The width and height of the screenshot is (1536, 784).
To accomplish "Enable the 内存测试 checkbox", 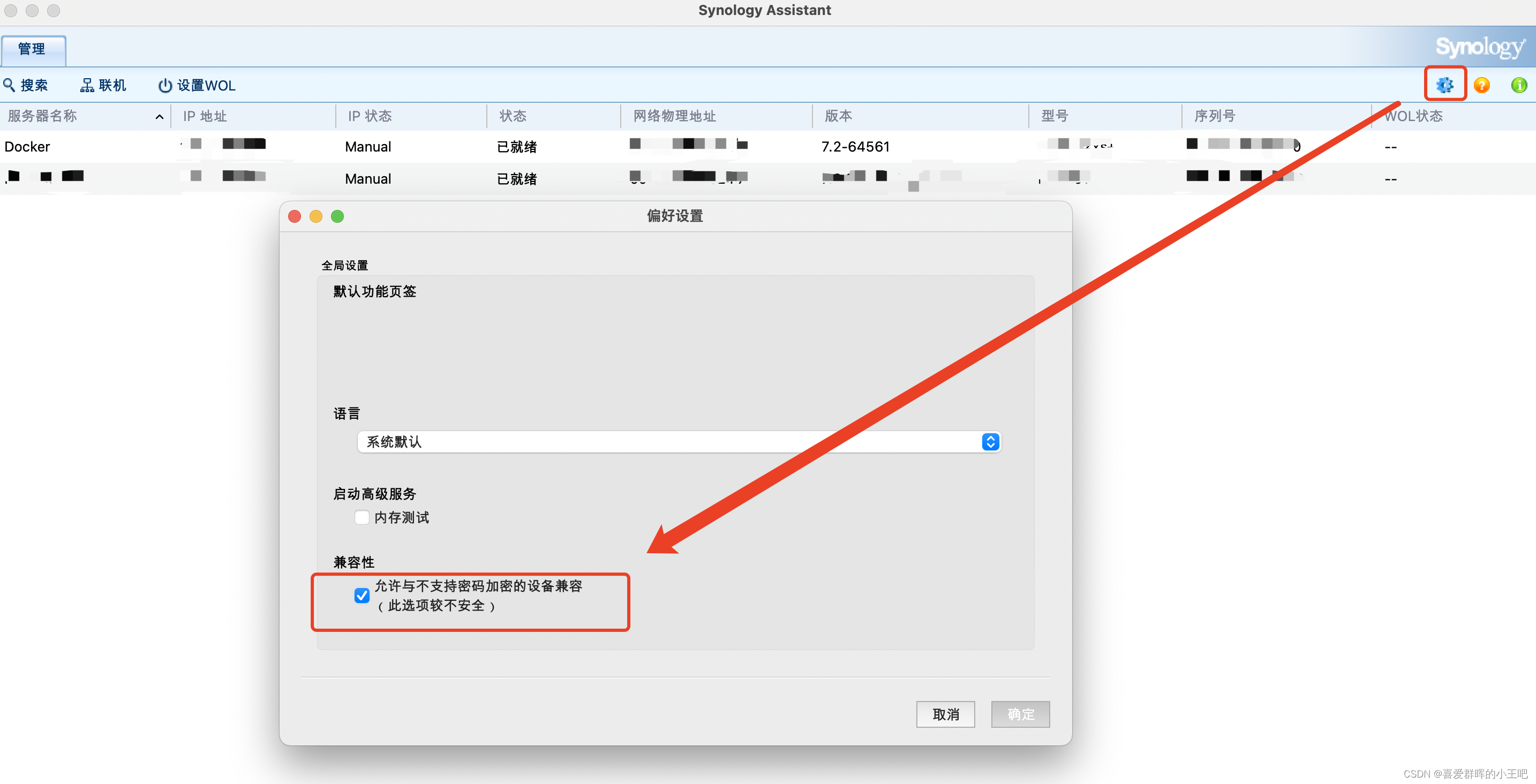I will (362, 517).
